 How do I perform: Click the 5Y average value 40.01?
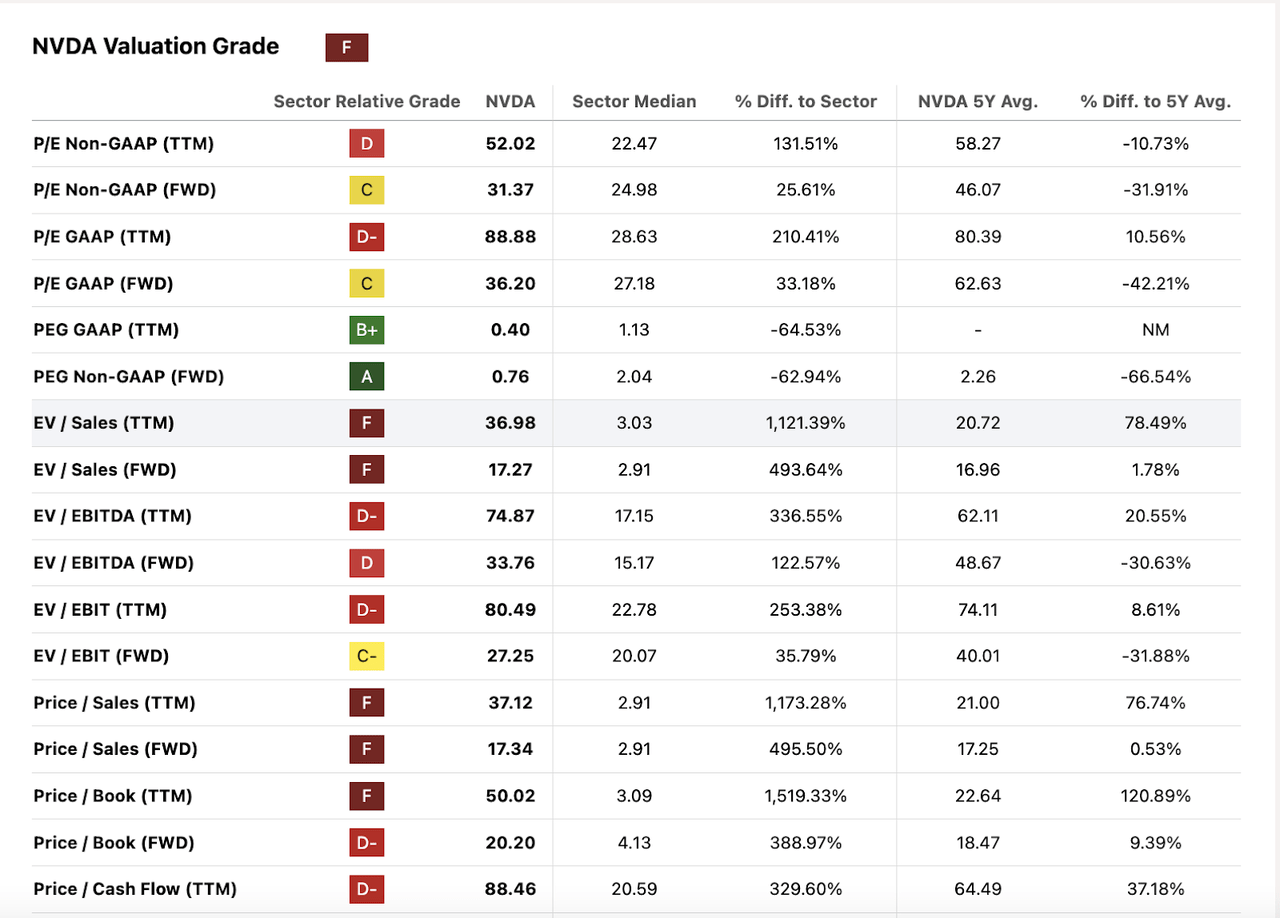977,656
